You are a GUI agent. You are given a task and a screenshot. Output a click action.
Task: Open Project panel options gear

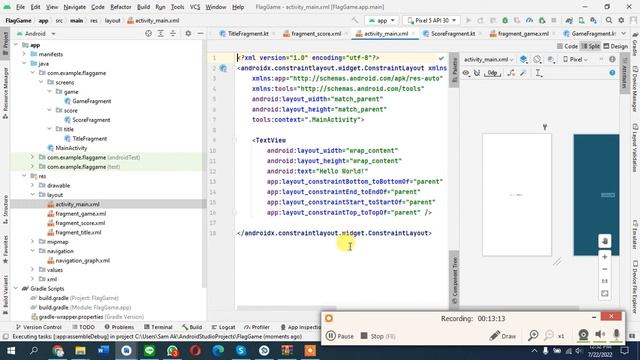click(188, 33)
